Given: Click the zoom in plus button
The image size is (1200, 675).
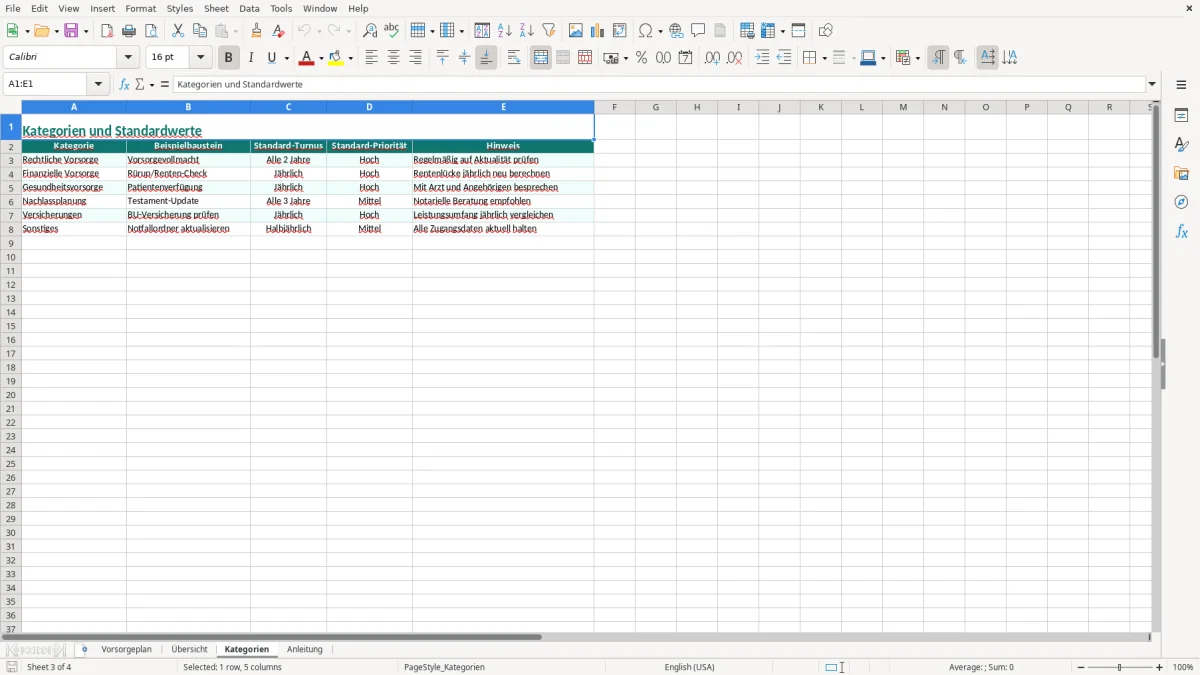Looking at the screenshot, I should (x=1160, y=667).
